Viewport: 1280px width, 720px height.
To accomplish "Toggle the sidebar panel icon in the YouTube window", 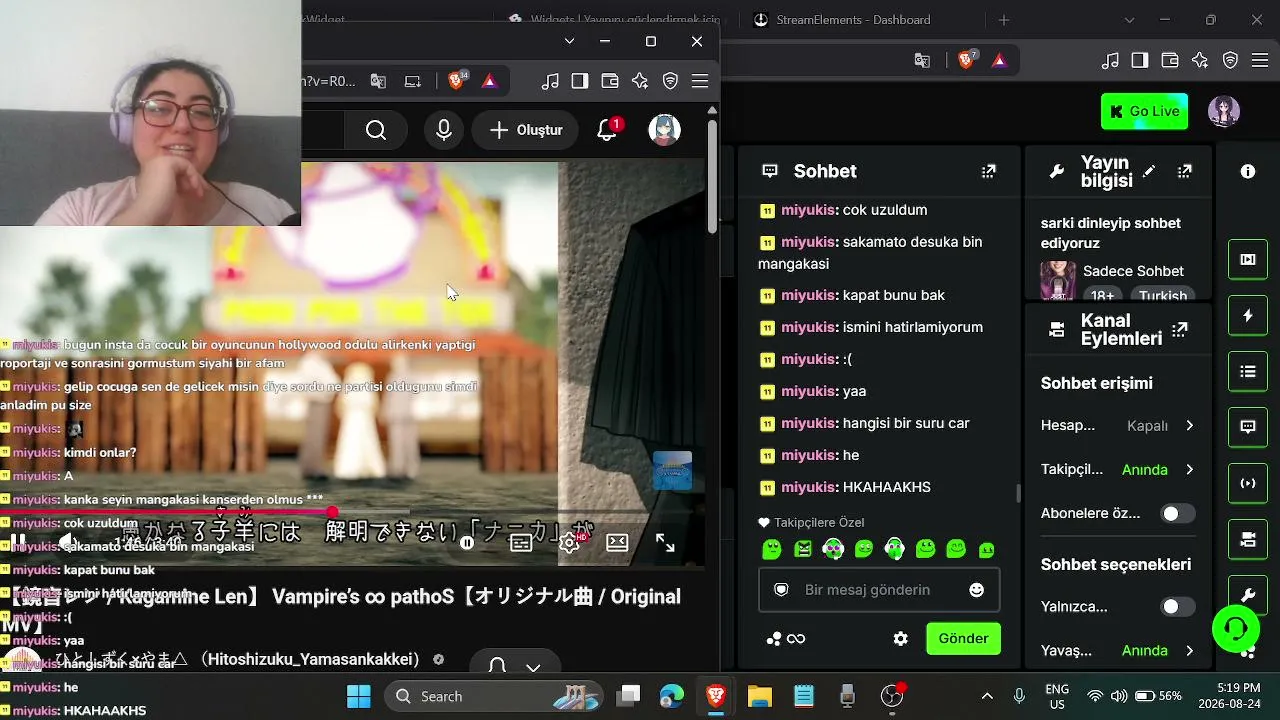I will point(580,81).
